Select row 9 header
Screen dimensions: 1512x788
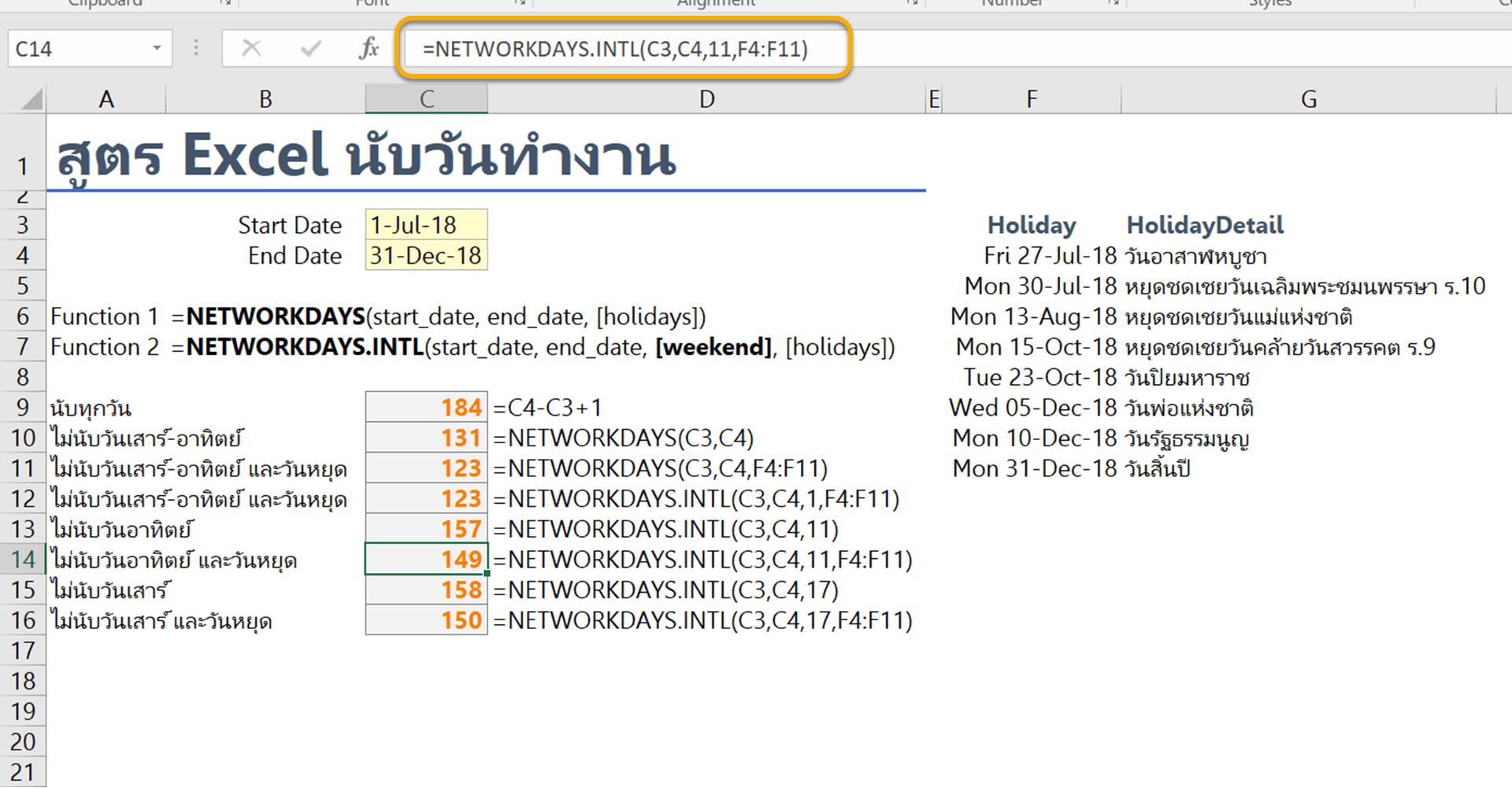[x=23, y=408]
